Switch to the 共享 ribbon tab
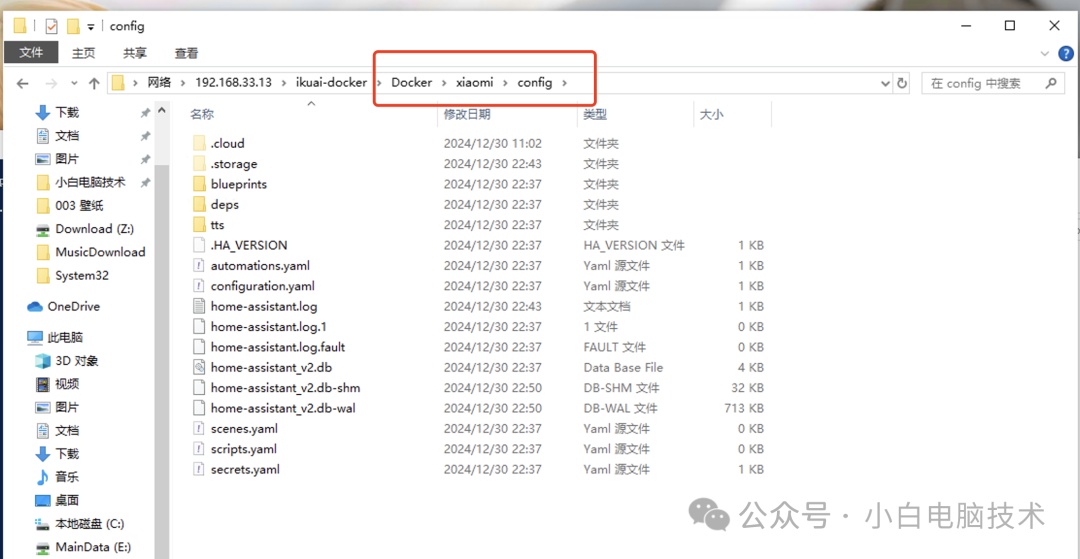1080x559 pixels. [x=134, y=52]
